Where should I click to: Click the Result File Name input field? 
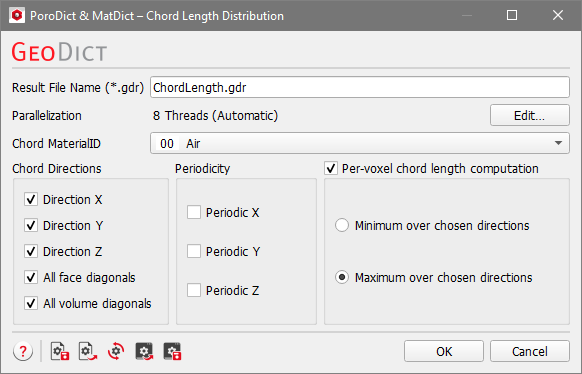(360, 87)
